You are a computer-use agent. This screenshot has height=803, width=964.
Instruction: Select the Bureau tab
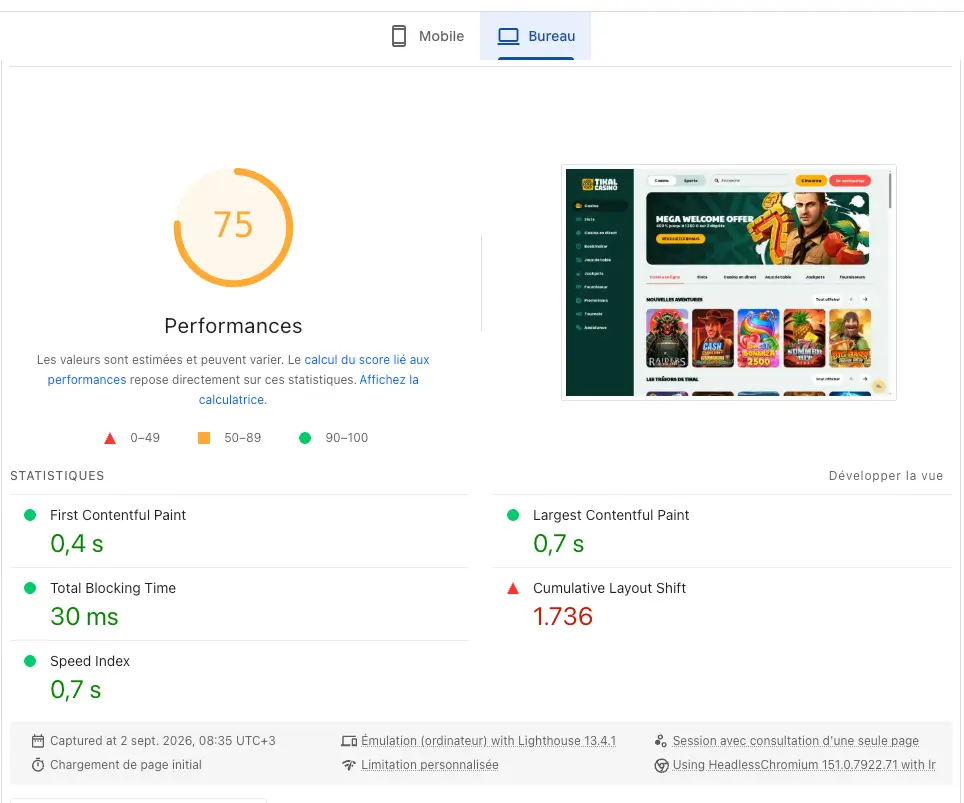(535, 36)
